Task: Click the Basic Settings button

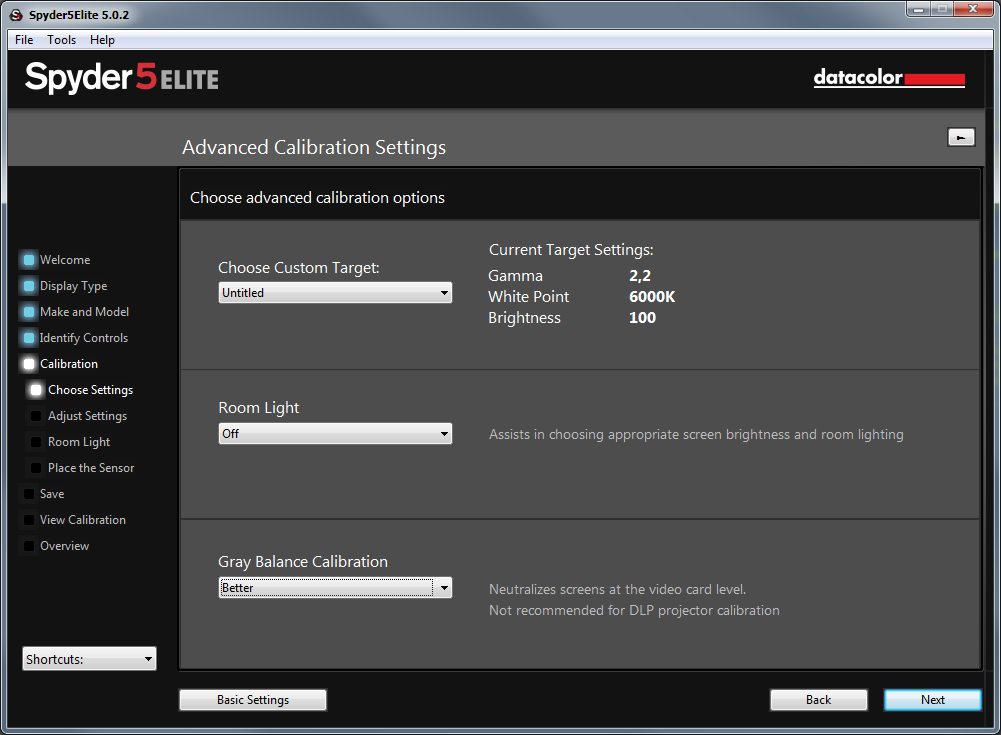Action: pos(253,700)
